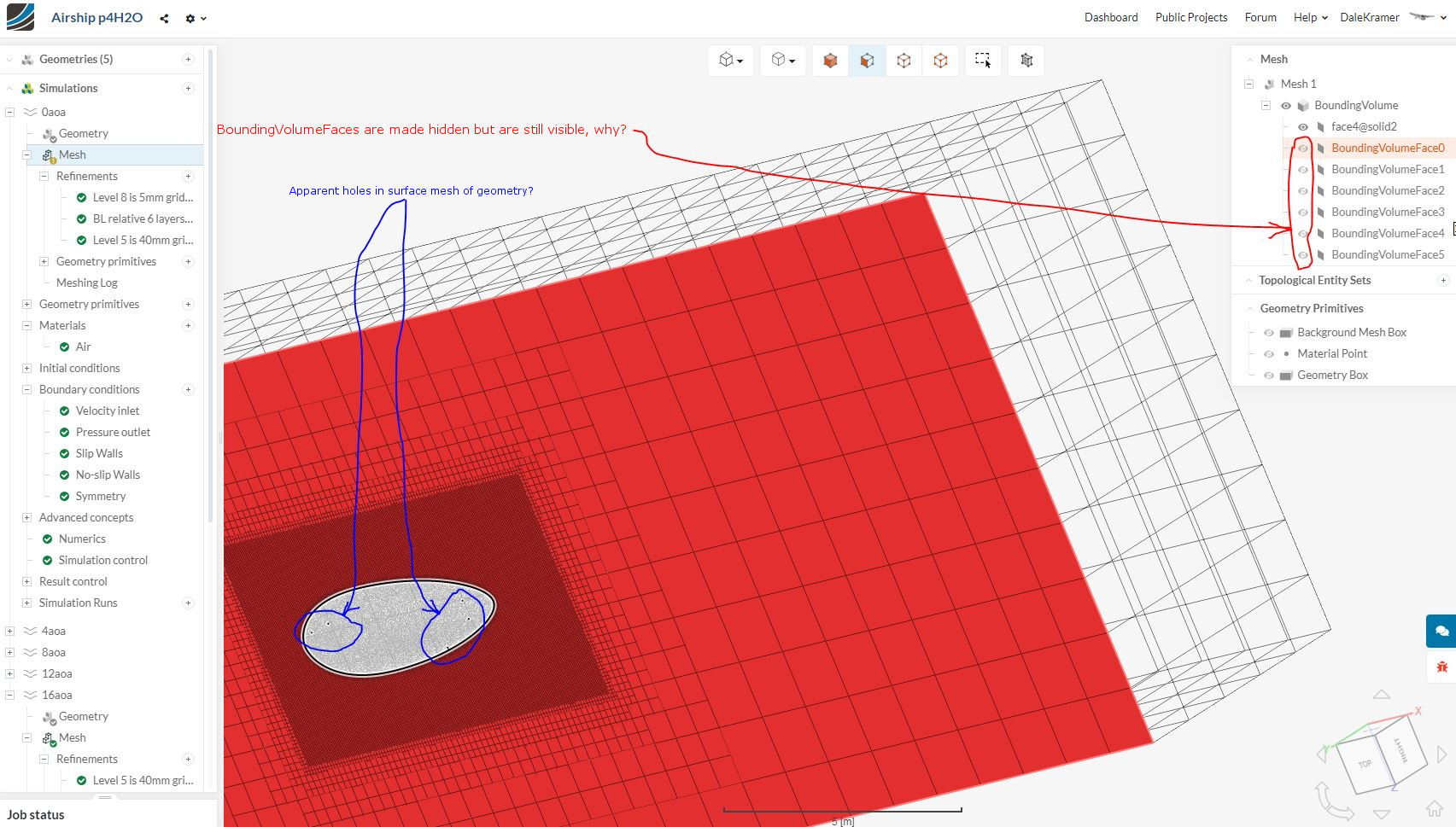Add a new Topological Entity Set

(1443, 280)
